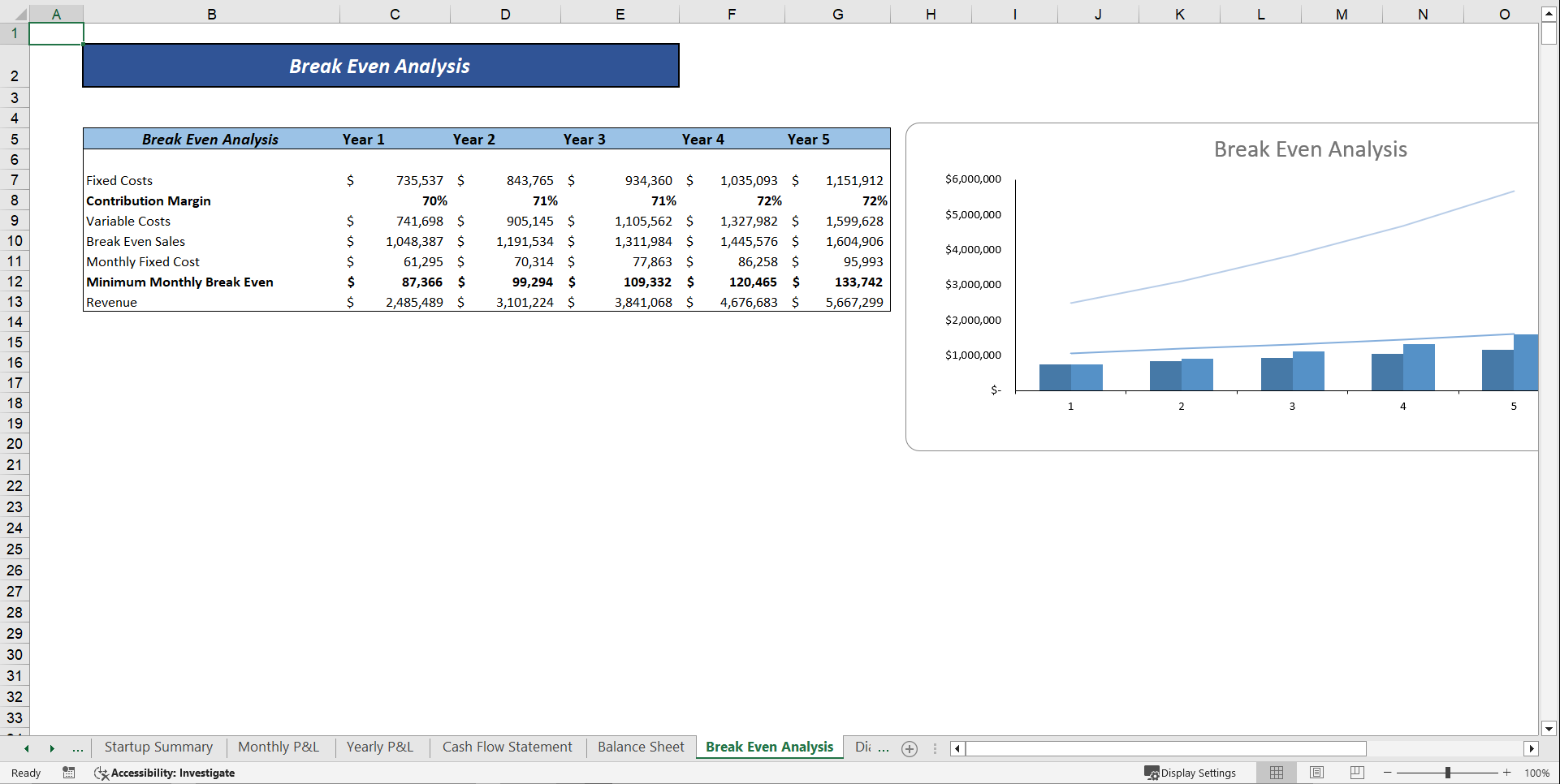Switch to Page Layout view
This screenshot has height=784, width=1560.
click(x=1317, y=773)
